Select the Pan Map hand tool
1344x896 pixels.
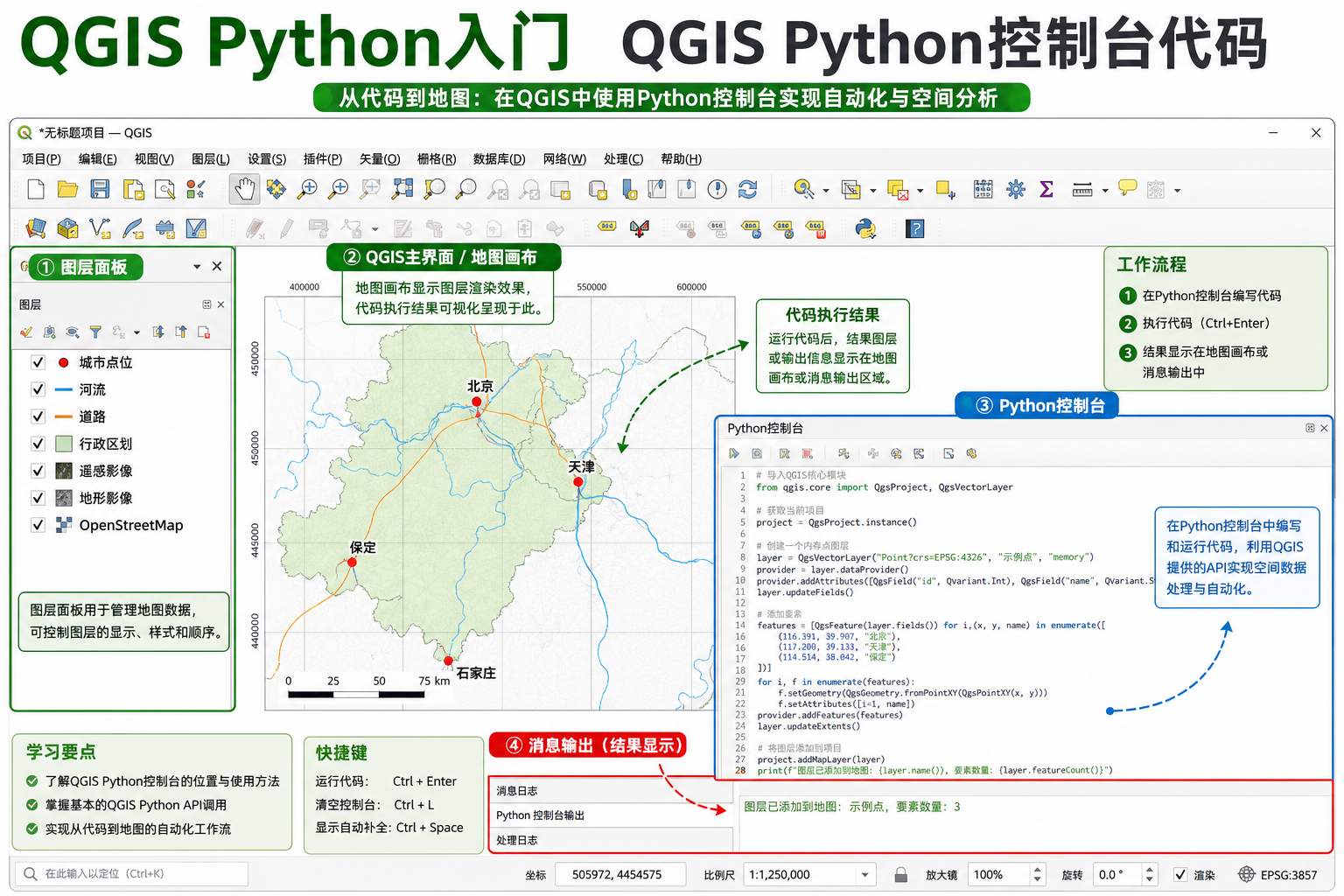point(244,189)
